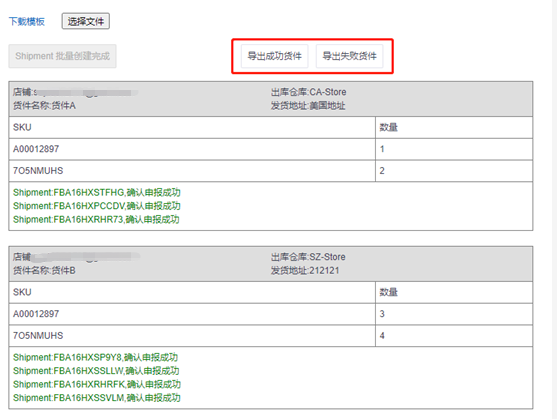Image resolution: width=557 pixels, height=419 pixels.
Task: Click the 选择文件 choose file button
Action: (86, 21)
